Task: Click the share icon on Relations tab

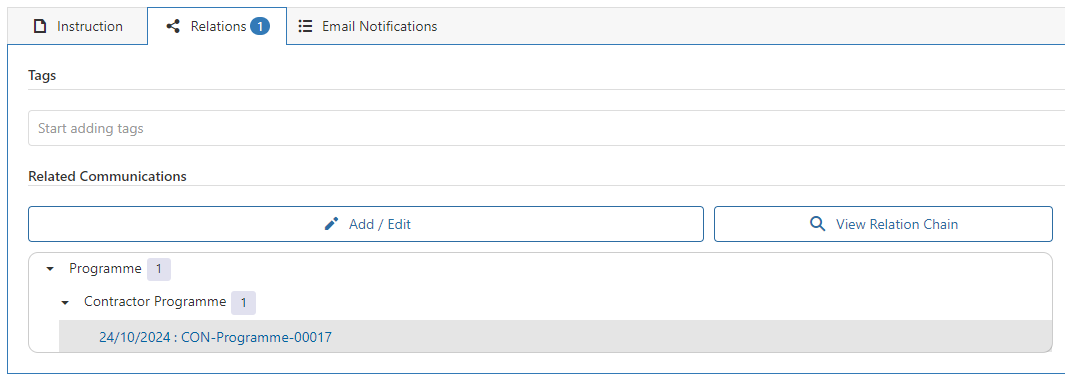Action: [x=173, y=26]
